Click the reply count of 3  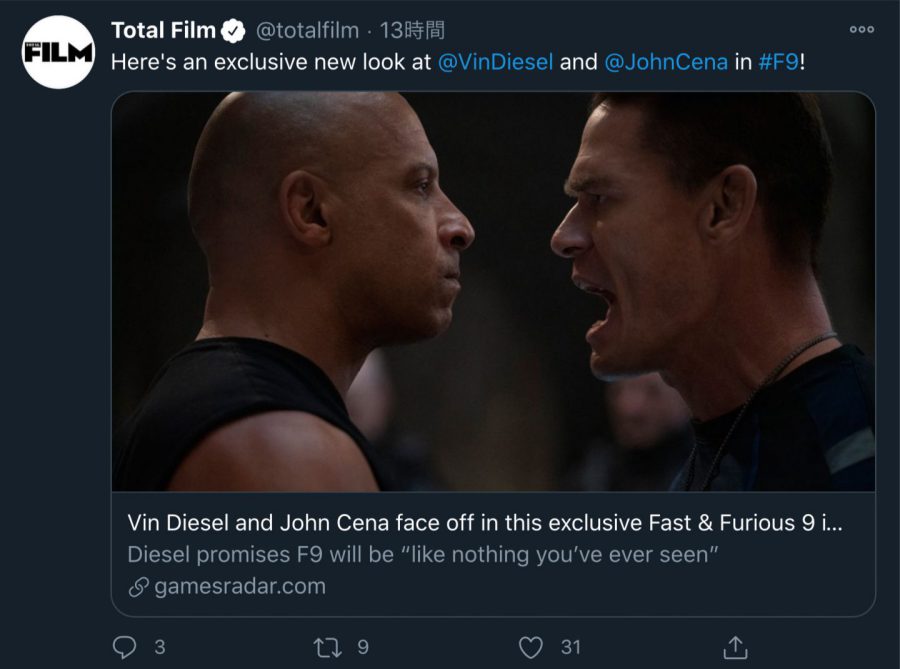point(160,647)
